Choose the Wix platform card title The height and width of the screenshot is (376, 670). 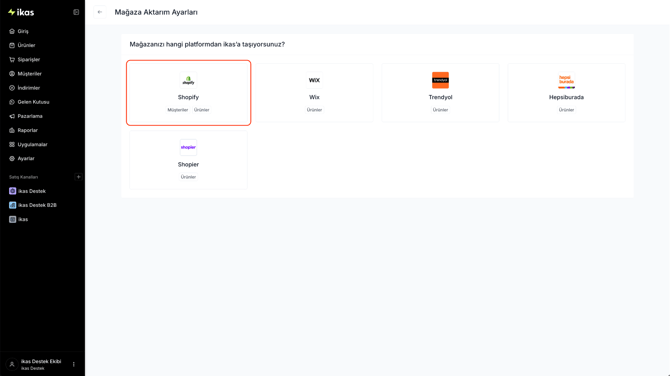[x=314, y=97]
